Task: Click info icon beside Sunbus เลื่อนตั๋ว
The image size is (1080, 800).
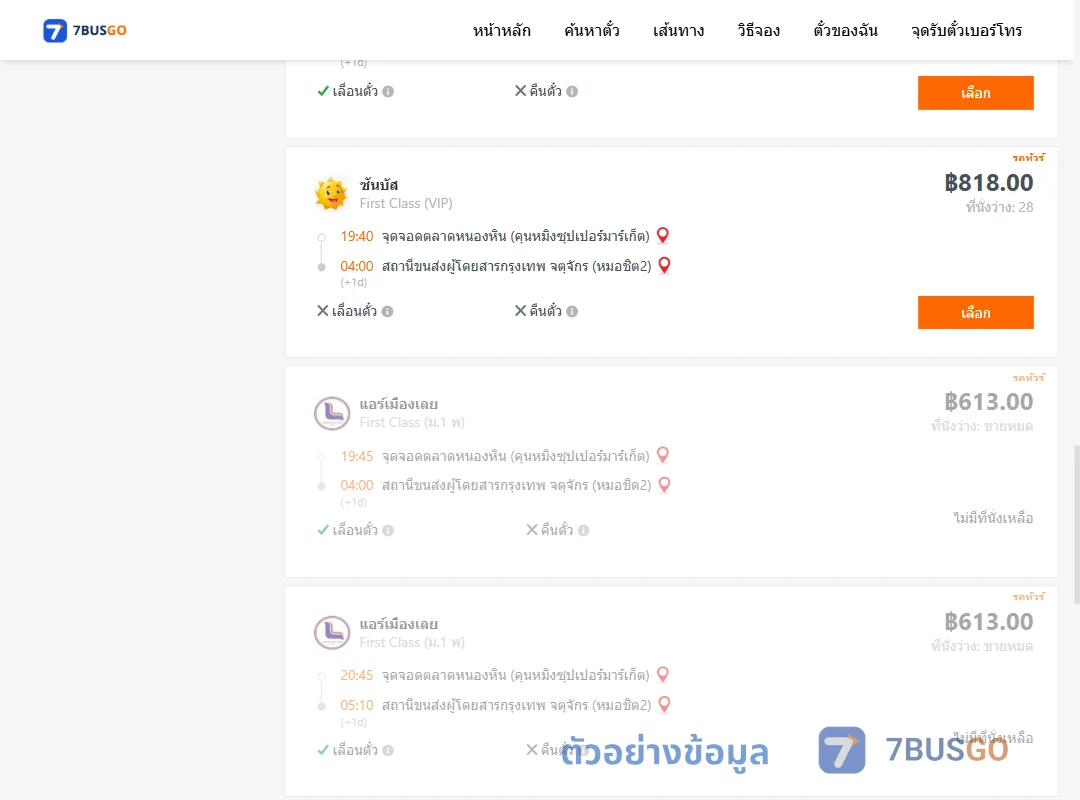Action: [388, 311]
